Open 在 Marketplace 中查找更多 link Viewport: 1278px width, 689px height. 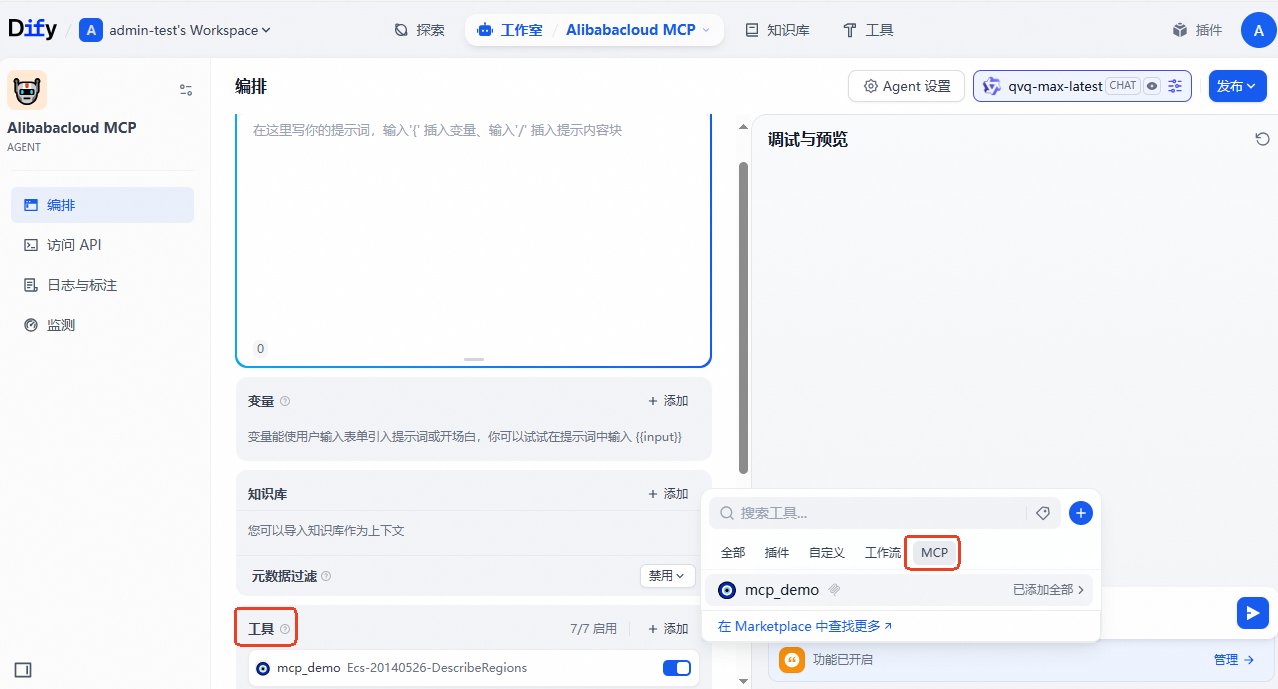pyautogui.click(x=805, y=626)
